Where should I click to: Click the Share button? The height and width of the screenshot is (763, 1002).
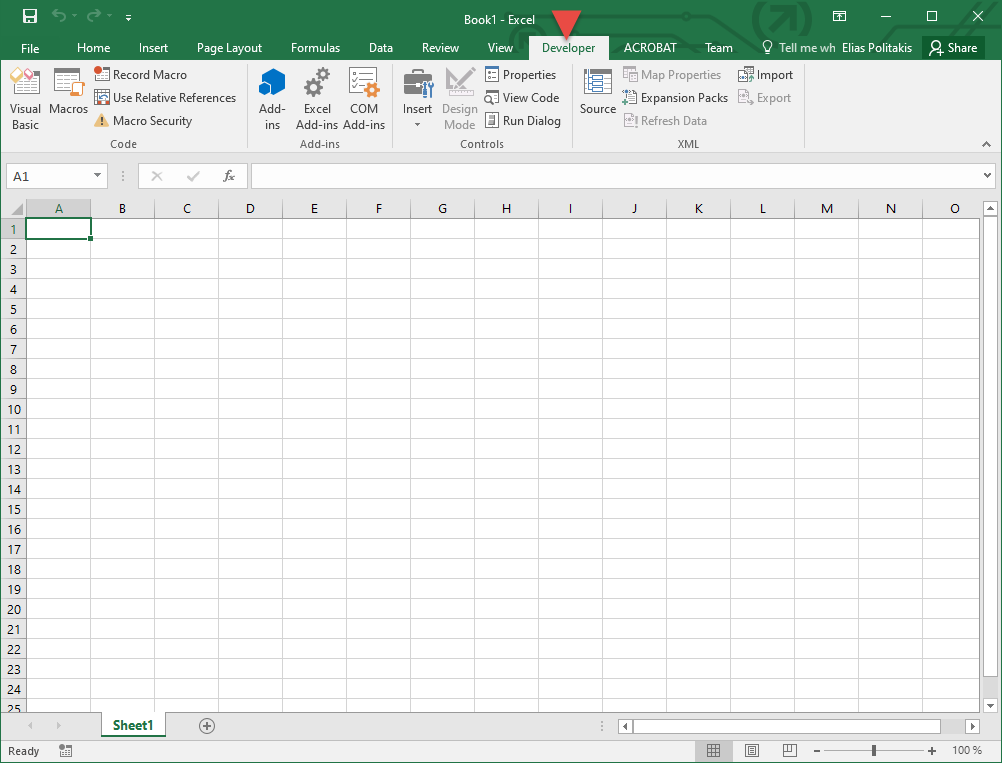[x=953, y=48]
